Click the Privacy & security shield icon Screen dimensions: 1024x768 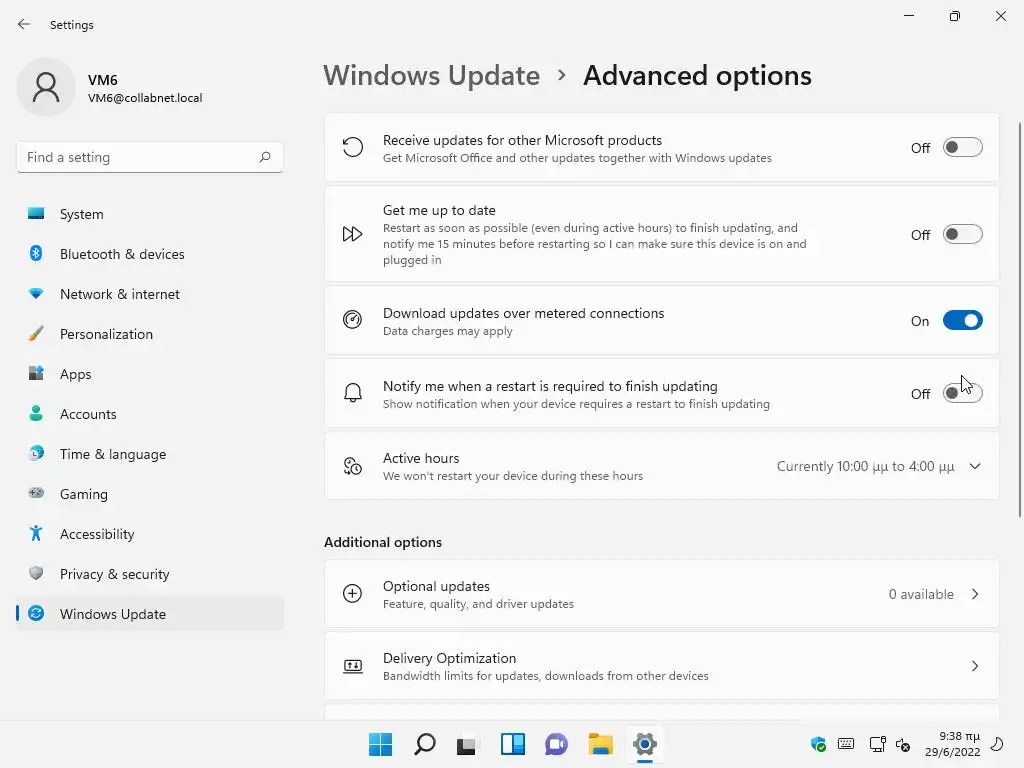coord(36,573)
